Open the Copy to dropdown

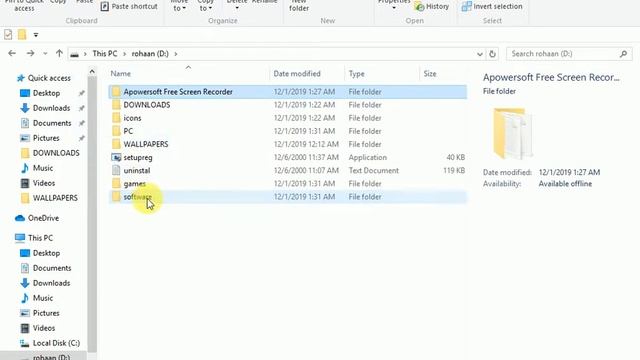[x=205, y=6]
